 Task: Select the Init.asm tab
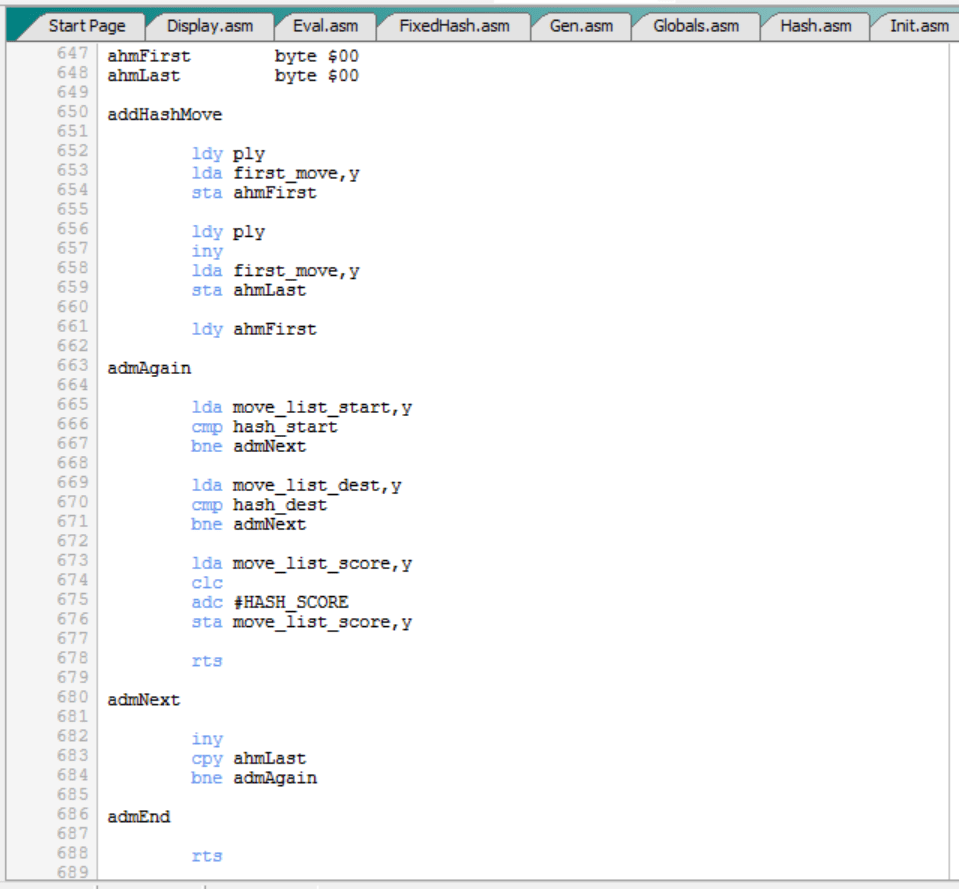coord(918,25)
